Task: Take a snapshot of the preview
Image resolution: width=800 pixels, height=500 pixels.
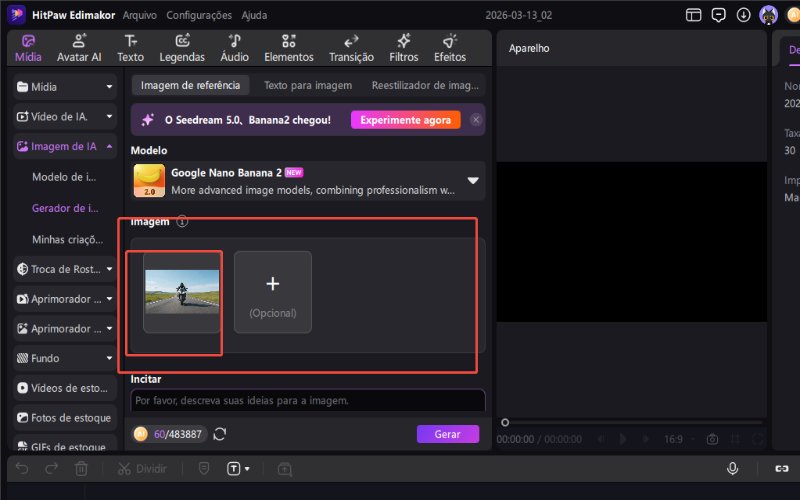Action: (712, 439)
